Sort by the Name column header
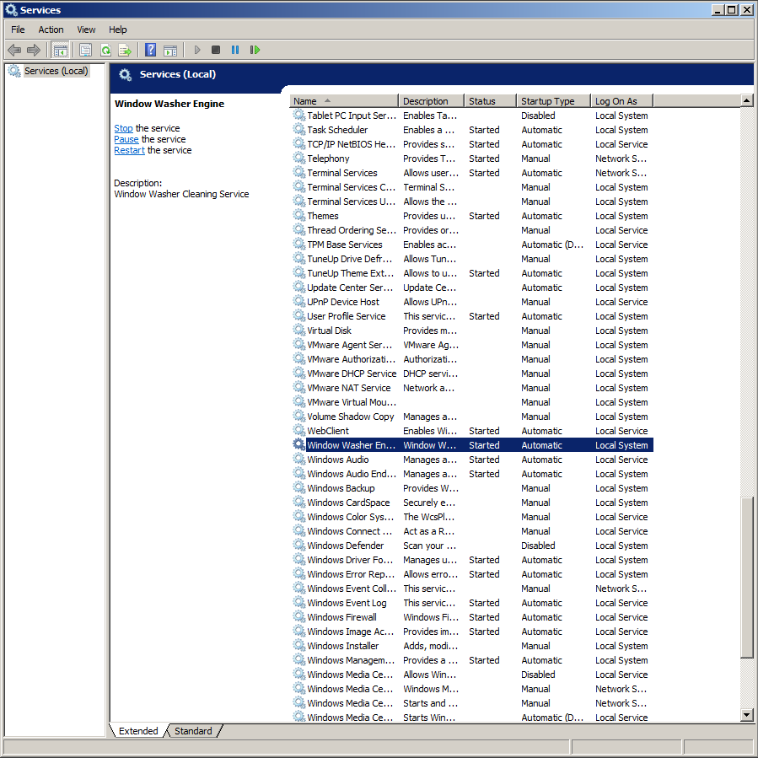 tap(344, 101)
